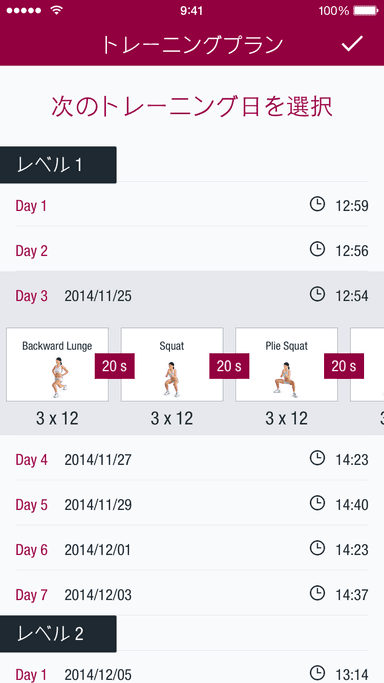This screenshot has width=384, height=683.
Task: Tap the Wi-Fi icon in status bar
Action: point(56,10)
